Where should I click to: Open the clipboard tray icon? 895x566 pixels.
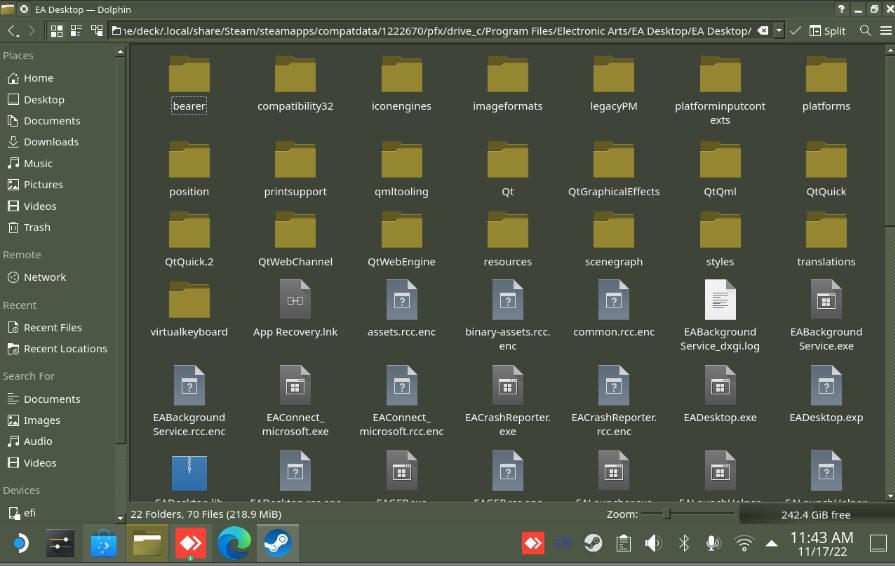point(624,543)
